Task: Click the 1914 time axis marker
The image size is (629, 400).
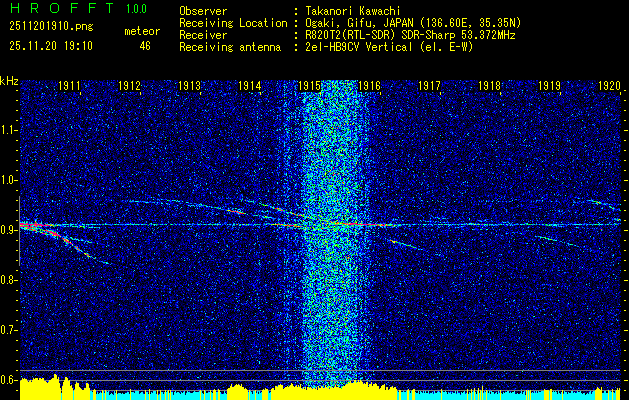Action: click(x=250, y=85)
